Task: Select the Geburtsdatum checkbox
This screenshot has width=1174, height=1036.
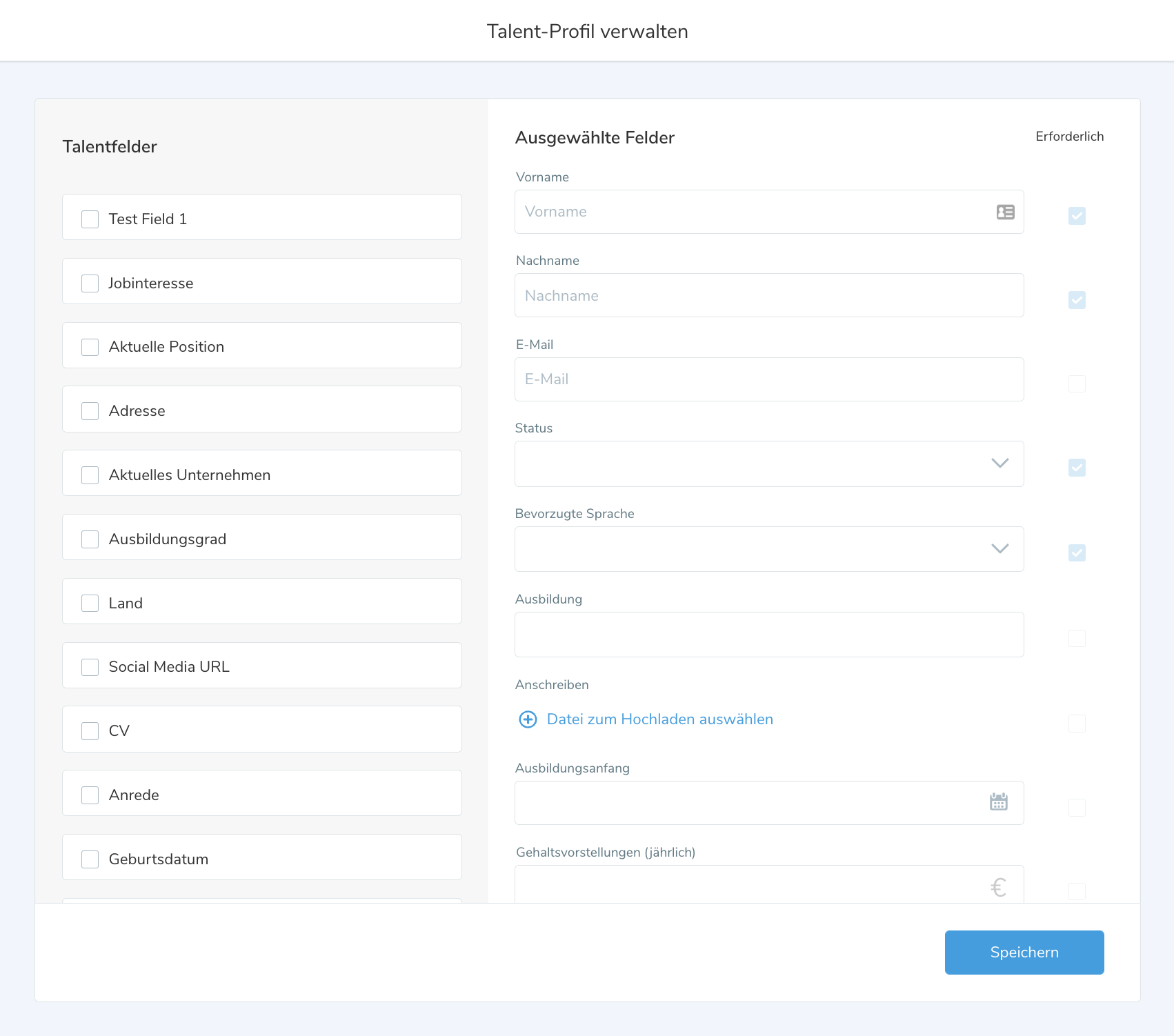Action: click(90, 859)
